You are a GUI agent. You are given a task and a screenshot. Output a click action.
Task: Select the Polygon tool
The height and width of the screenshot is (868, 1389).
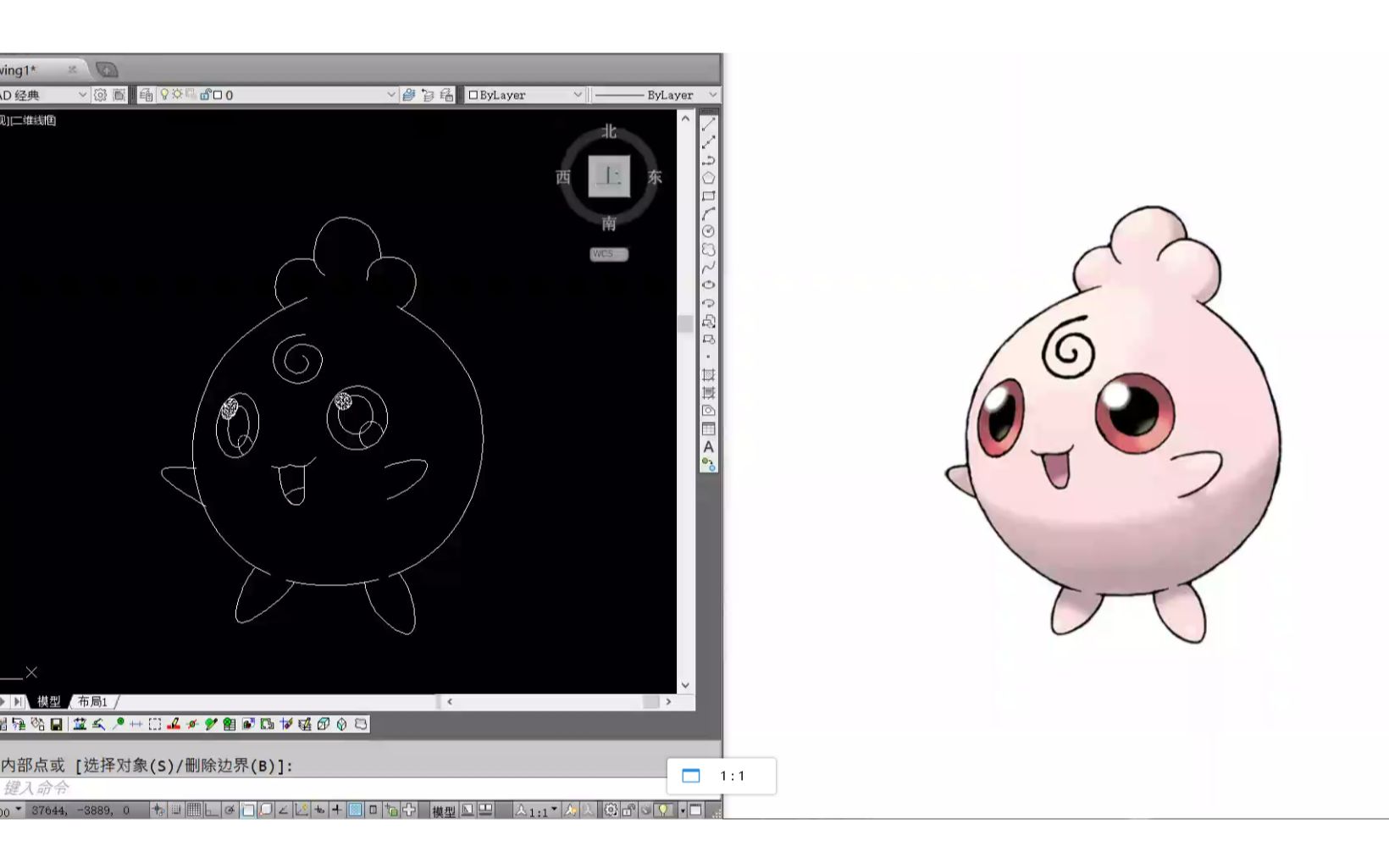click(x=709, y=178)
